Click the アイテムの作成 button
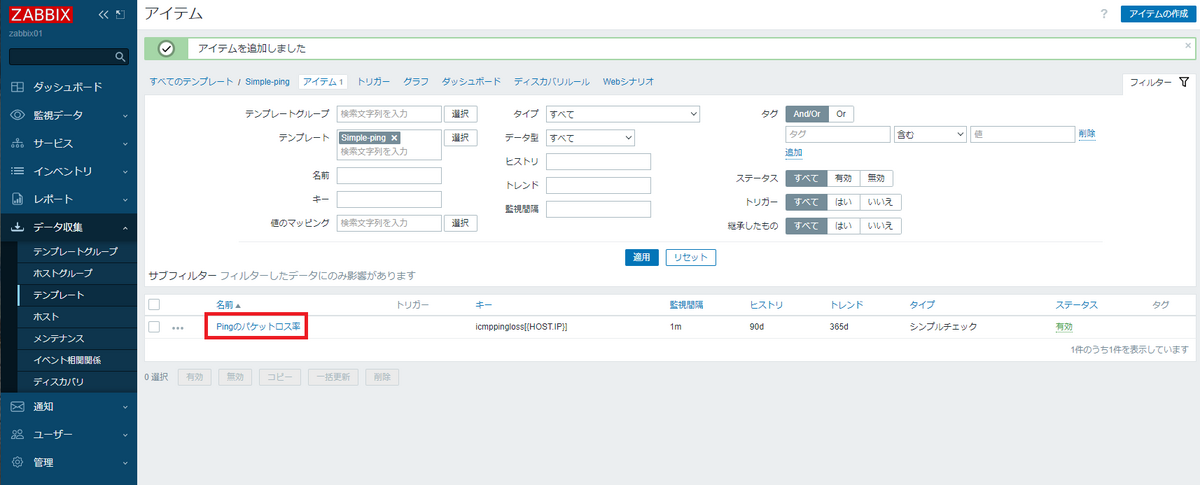1200x485 pixels. [1156, 14]
